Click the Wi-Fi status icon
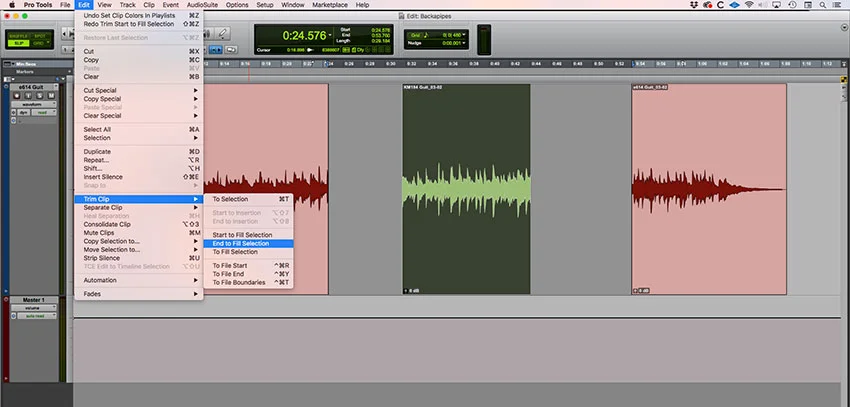This screenshot has height=407, width=850. [749, 5]
